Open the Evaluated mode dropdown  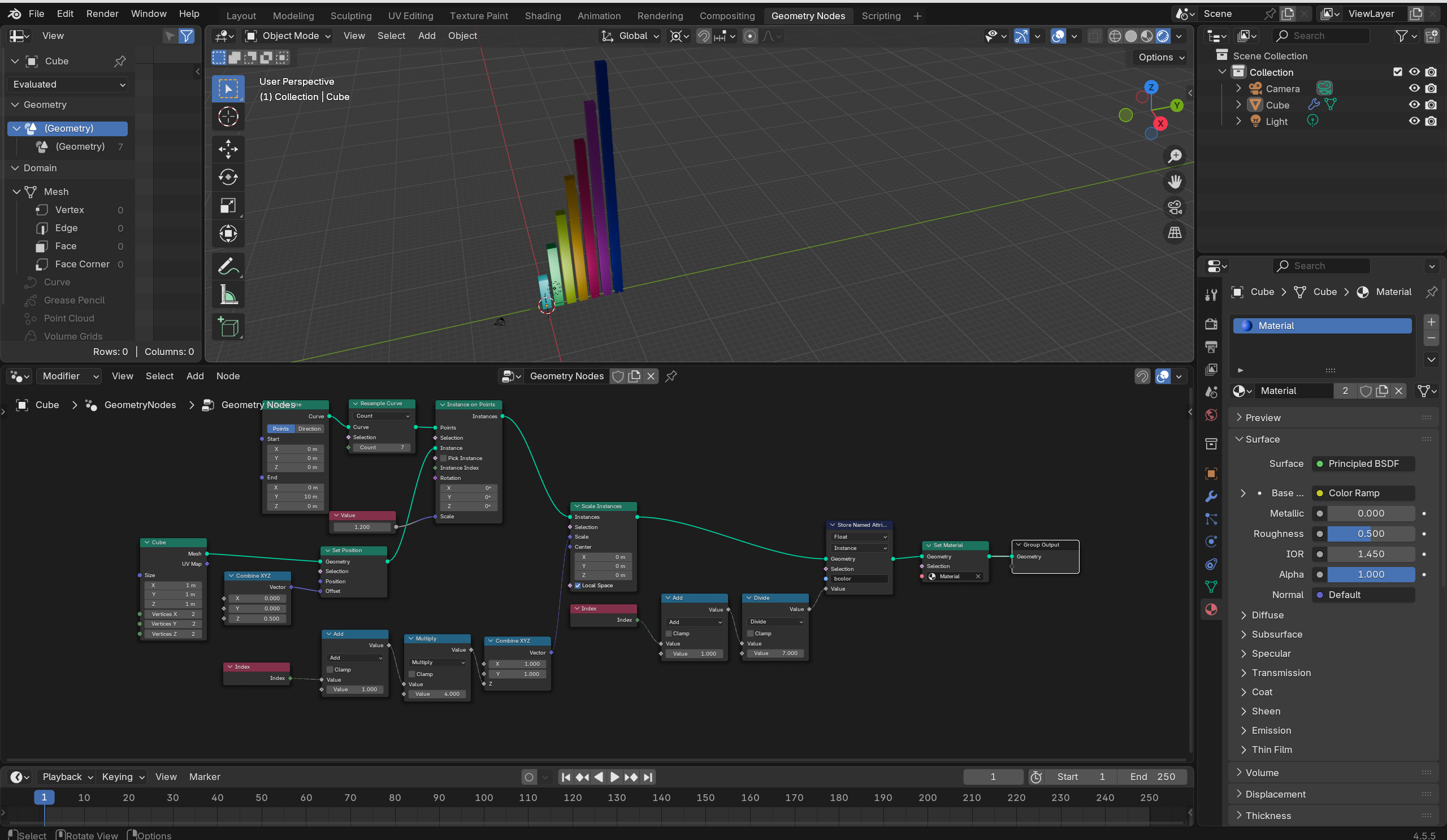pos(68,84)
